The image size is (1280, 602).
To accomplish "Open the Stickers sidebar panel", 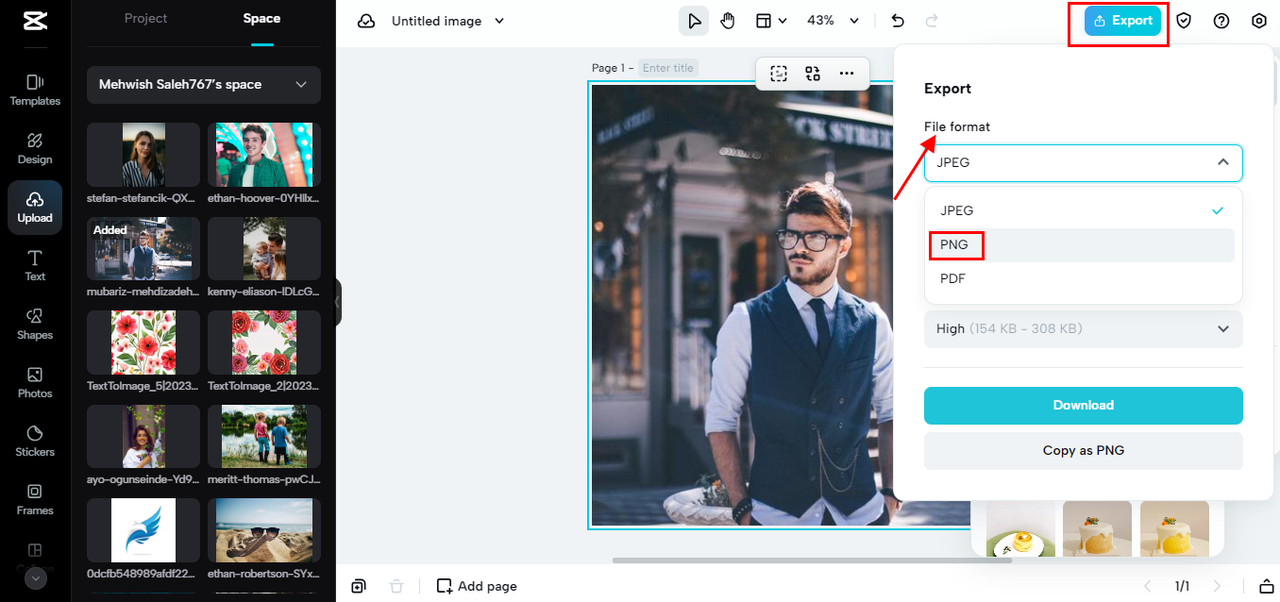I will point(35,441).
